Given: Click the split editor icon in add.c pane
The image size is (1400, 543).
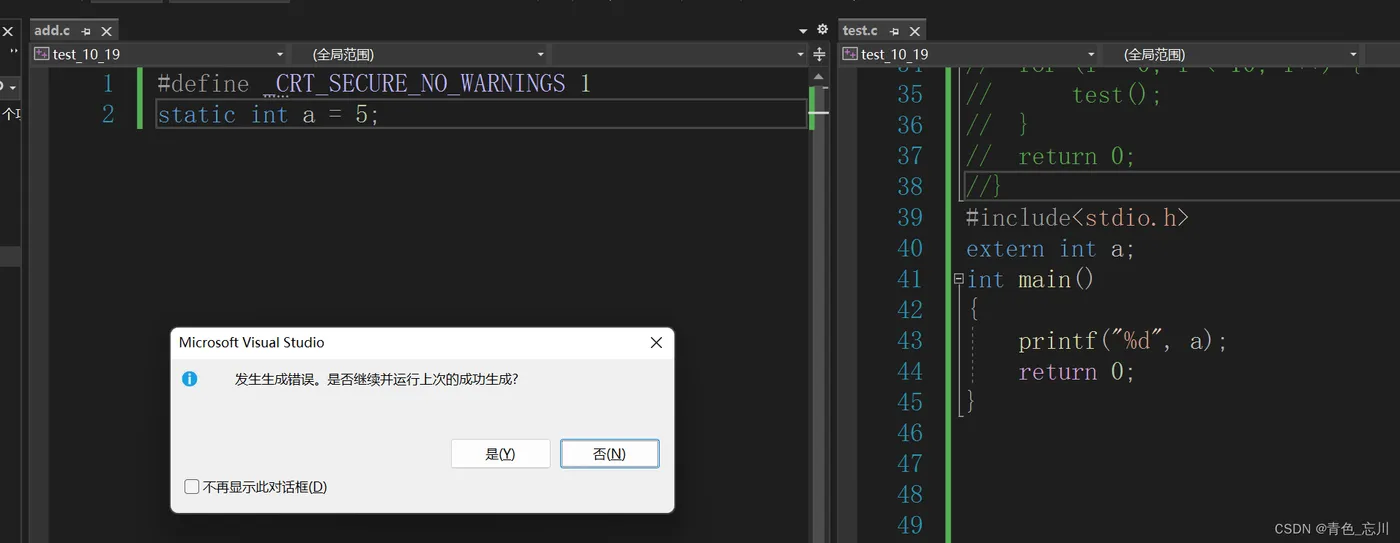Looking at the screenshot, I should coord(820,54).
